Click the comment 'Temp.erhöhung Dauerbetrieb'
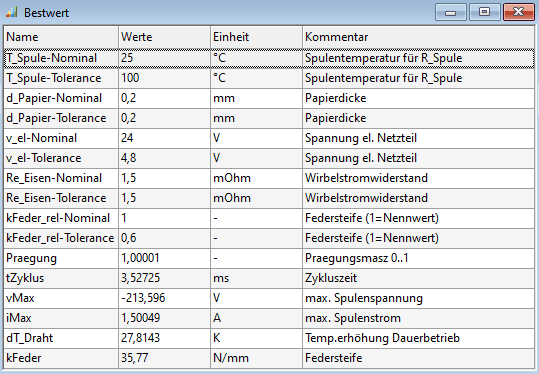Viewport: 539px width, 374px height. (382, 338)
